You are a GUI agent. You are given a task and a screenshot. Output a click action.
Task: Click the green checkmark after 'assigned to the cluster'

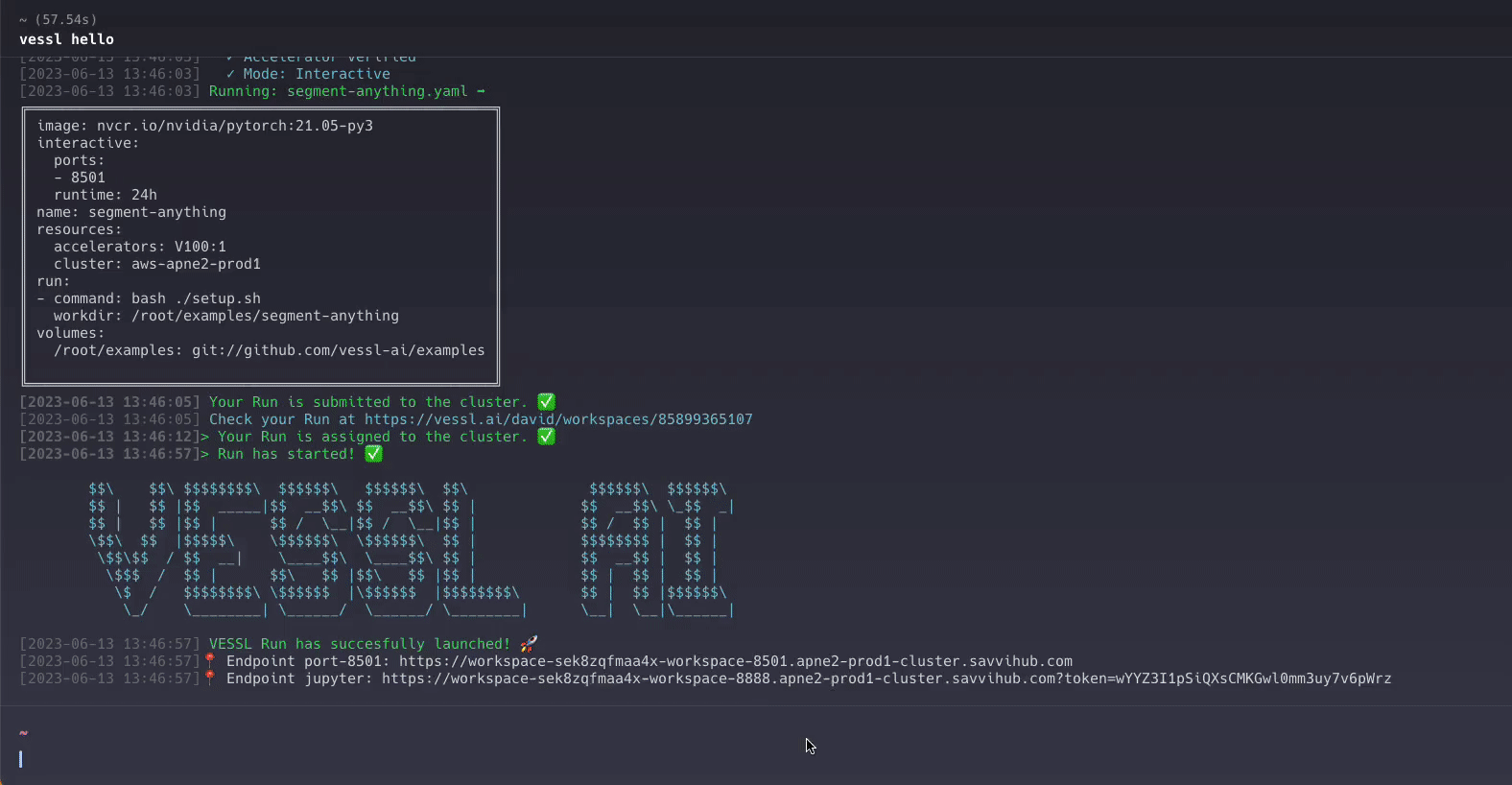[547, 437]
